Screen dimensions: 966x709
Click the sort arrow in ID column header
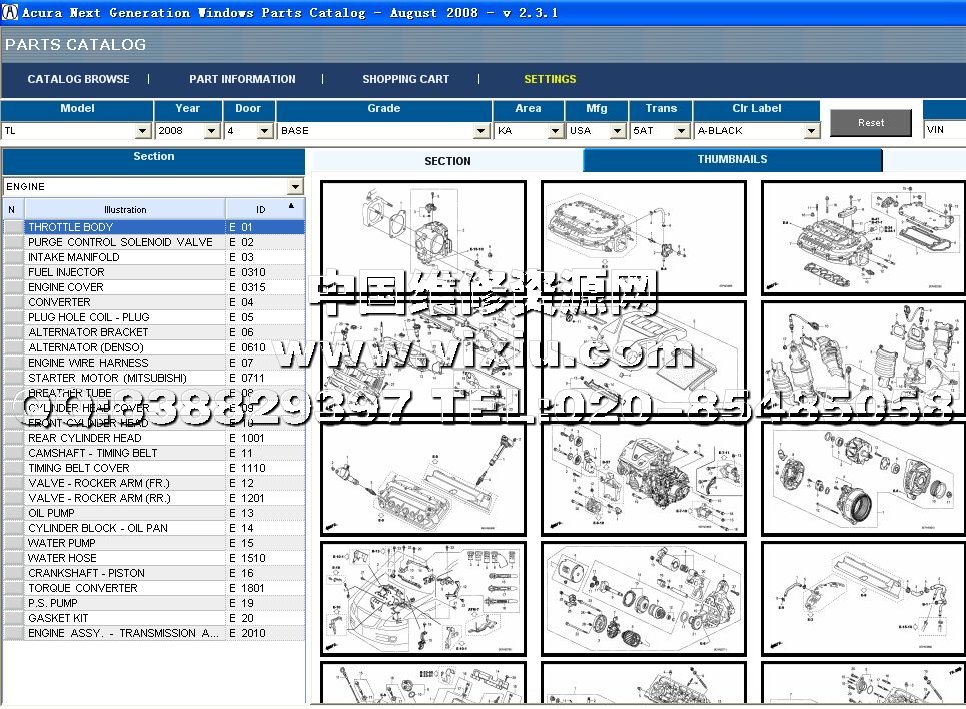click(291, 206)
